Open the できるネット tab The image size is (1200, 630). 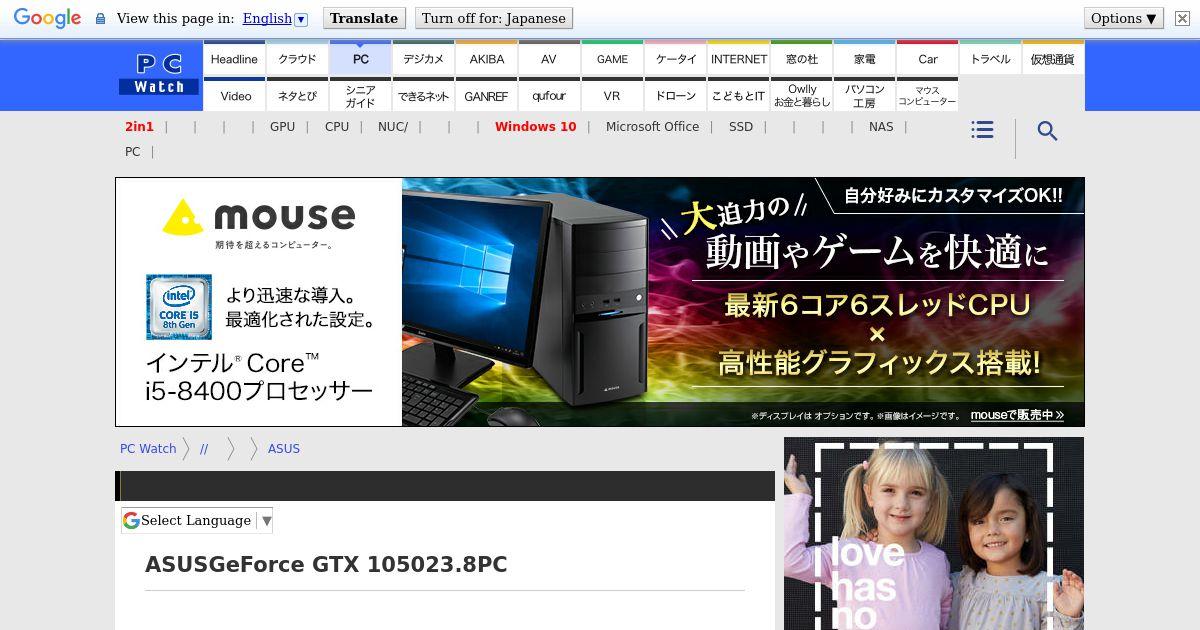(423, 95)
